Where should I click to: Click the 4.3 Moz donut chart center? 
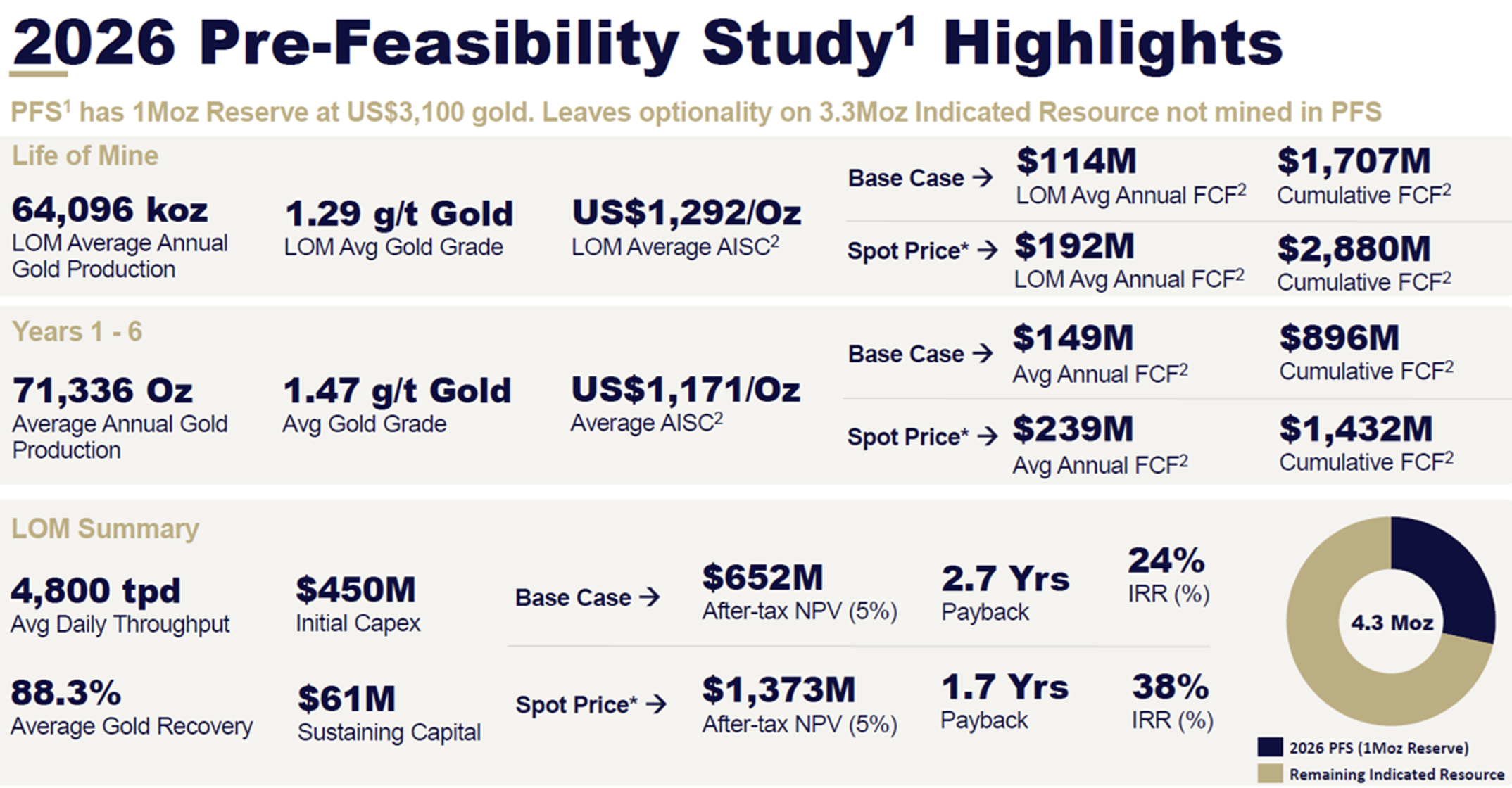click(x=1392, y=623)
